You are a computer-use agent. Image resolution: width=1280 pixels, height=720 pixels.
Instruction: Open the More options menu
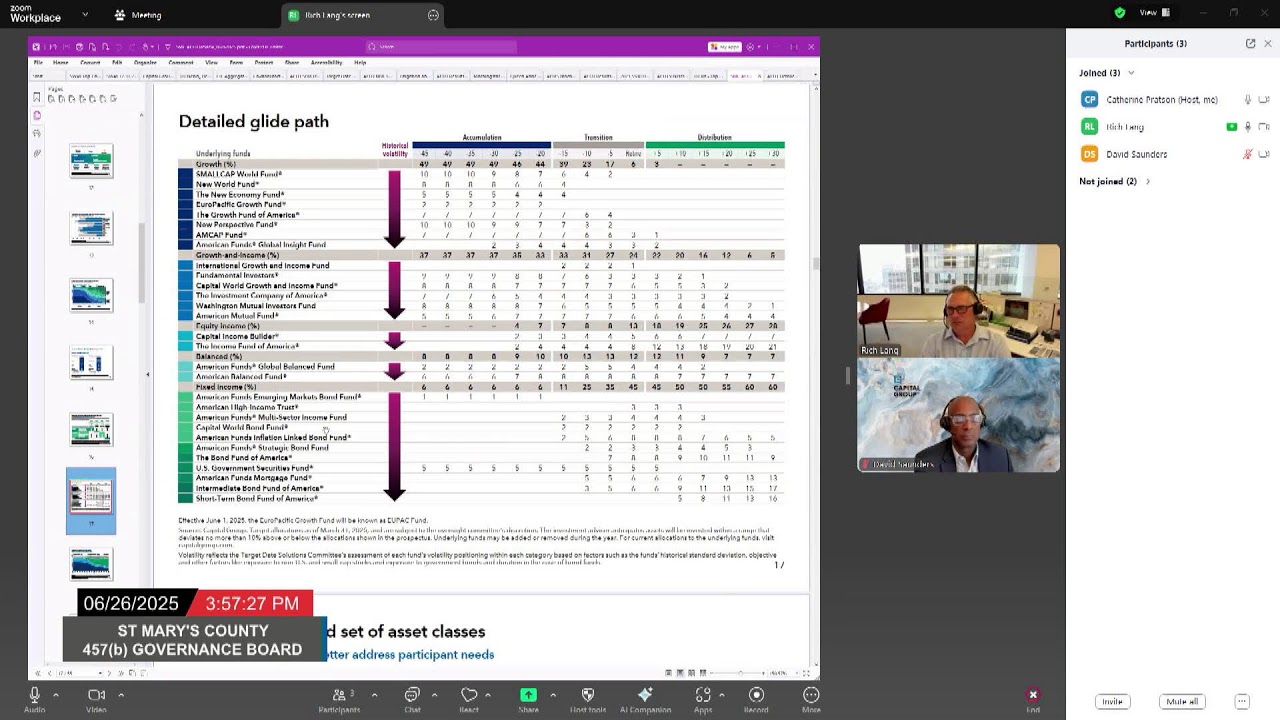(x=811, y=699)
